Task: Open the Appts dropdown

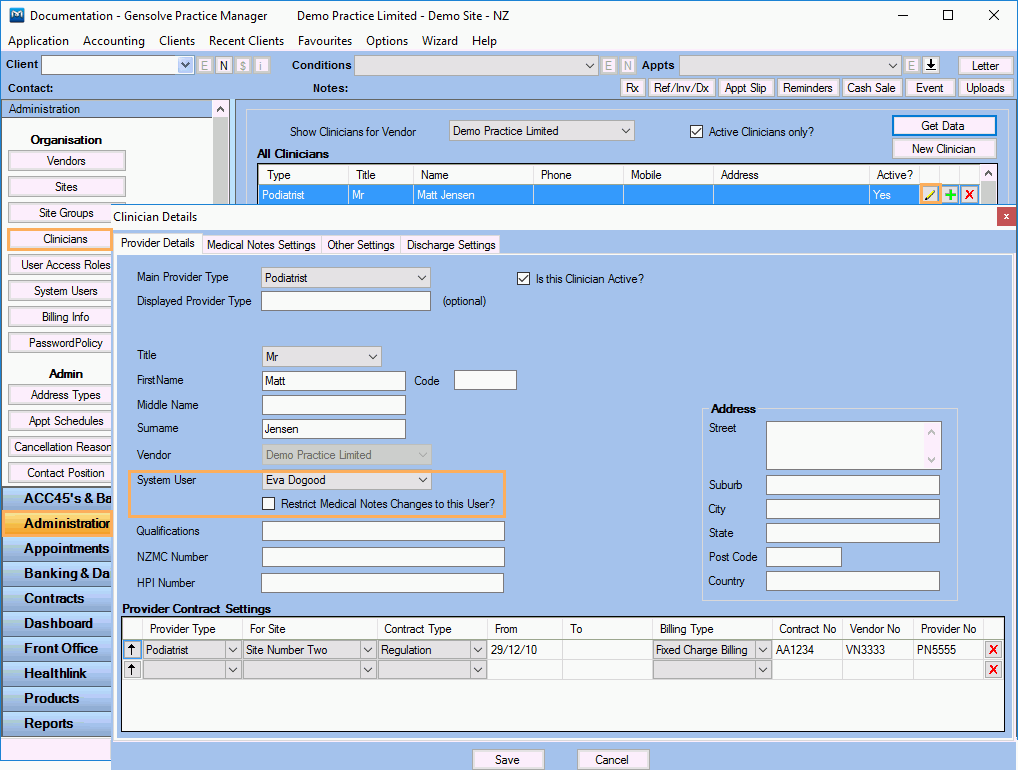Action: pos(893,65)
